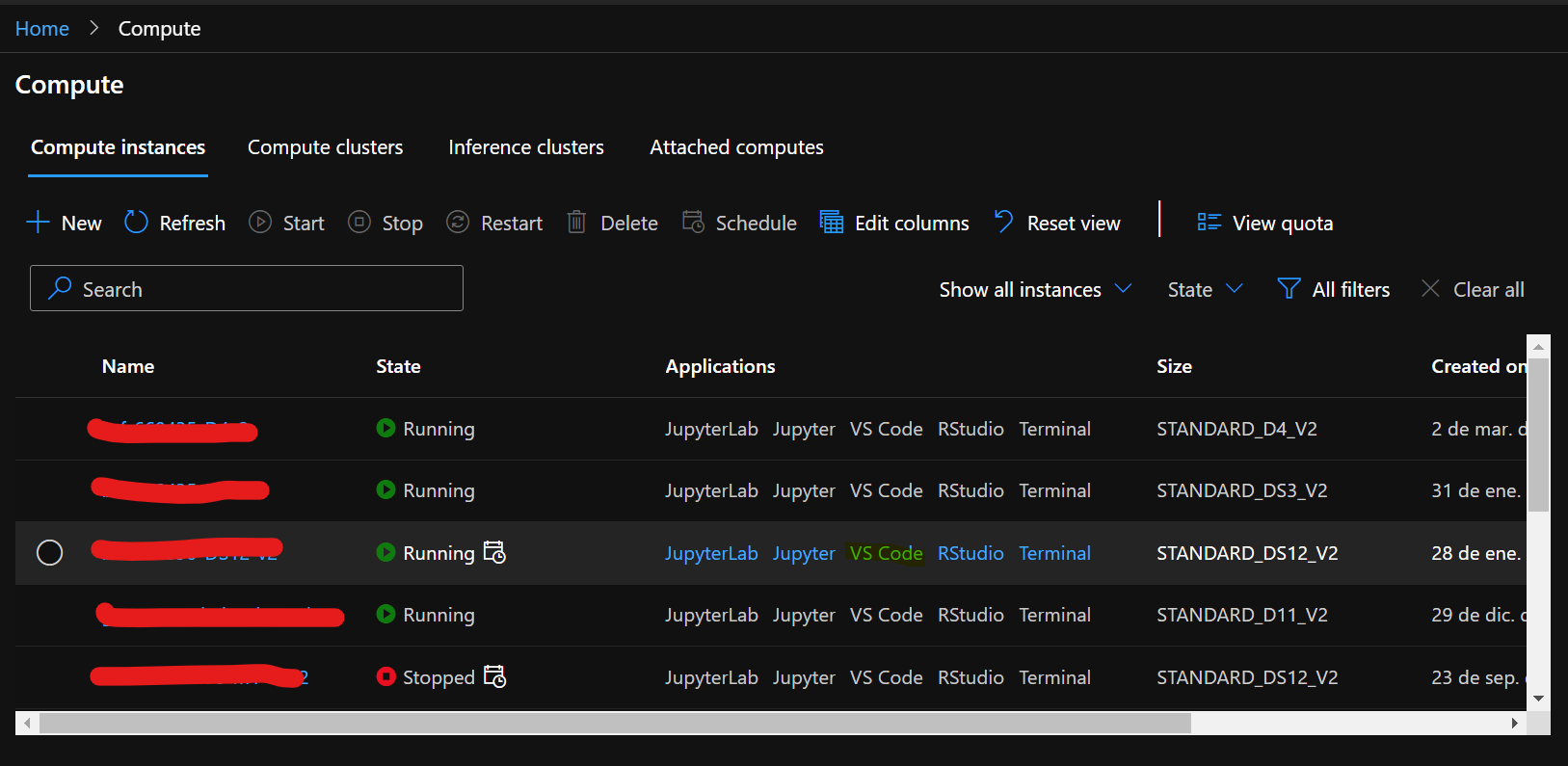
Task: Click the Stop square icon
Action: point(359,223)
